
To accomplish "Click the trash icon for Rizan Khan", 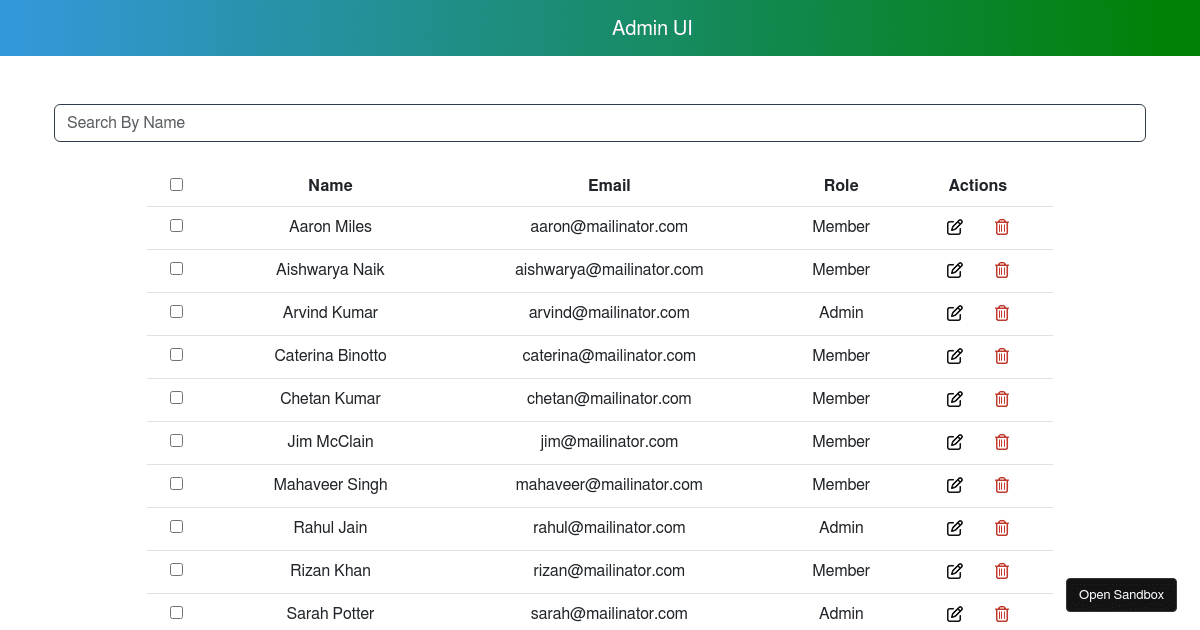I will (x=1001, y=571).
